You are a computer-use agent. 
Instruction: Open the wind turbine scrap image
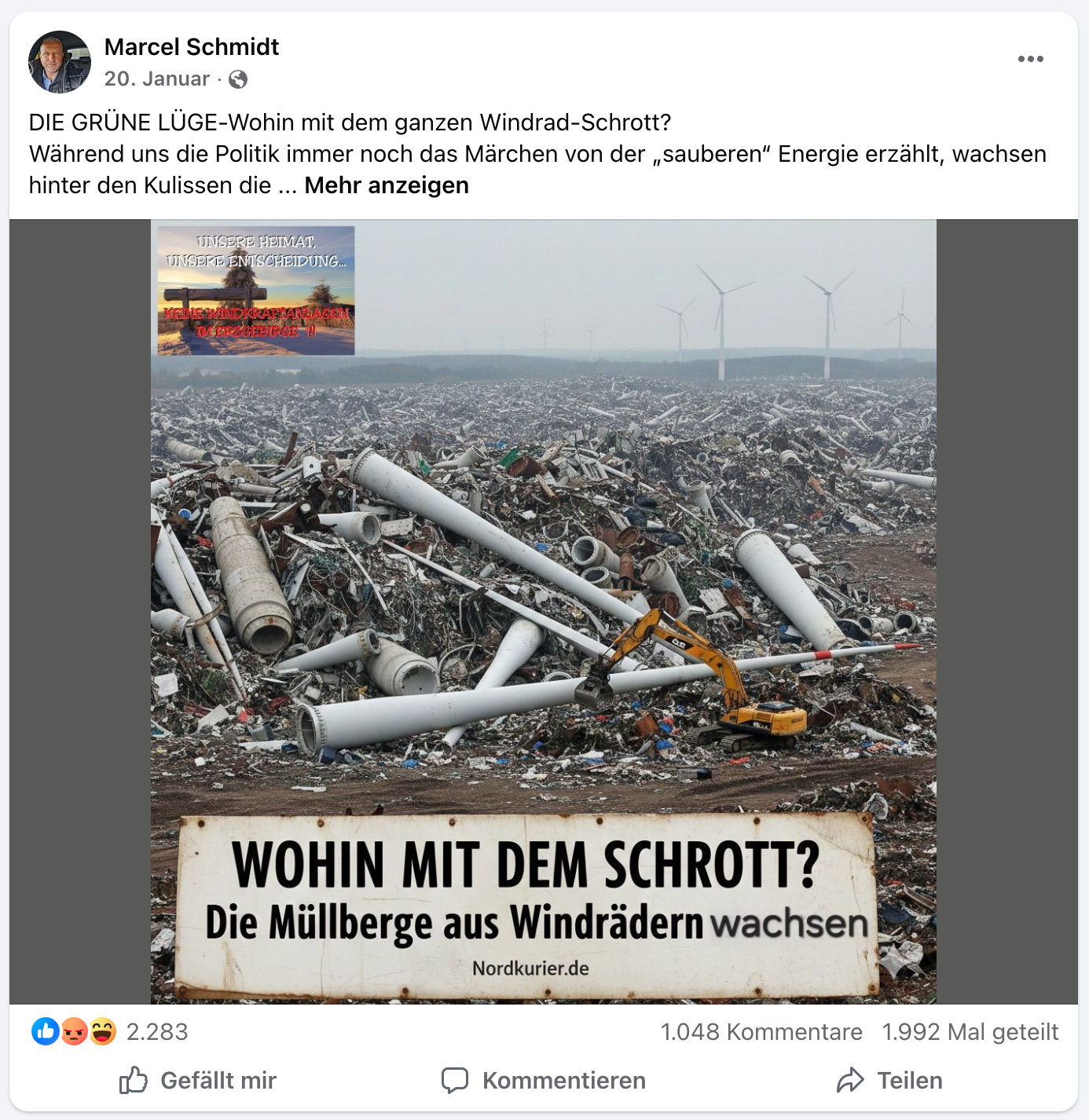(x=544, y=611)
